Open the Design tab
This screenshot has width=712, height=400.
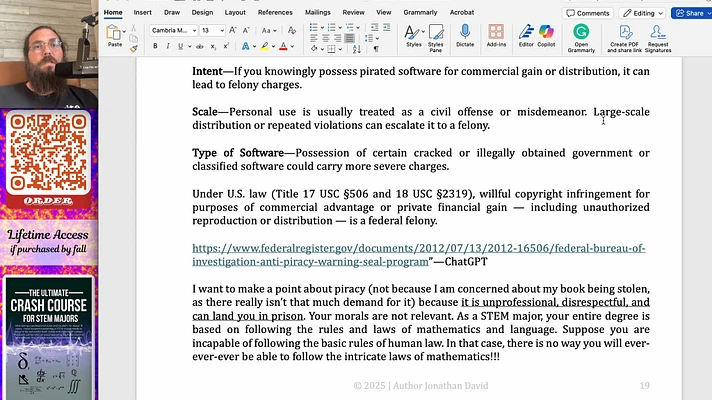[x=202, y=12]
